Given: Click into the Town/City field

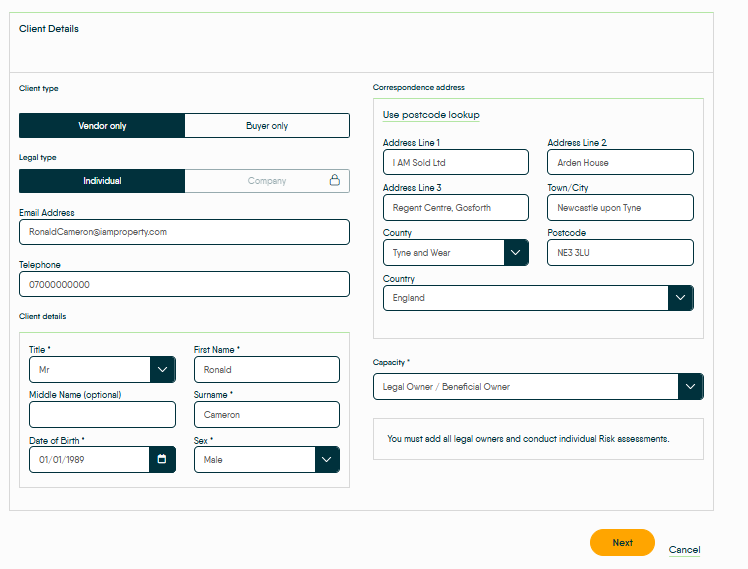Looking at the screenshot, I should pyautogui.click(x=620, y=207).
